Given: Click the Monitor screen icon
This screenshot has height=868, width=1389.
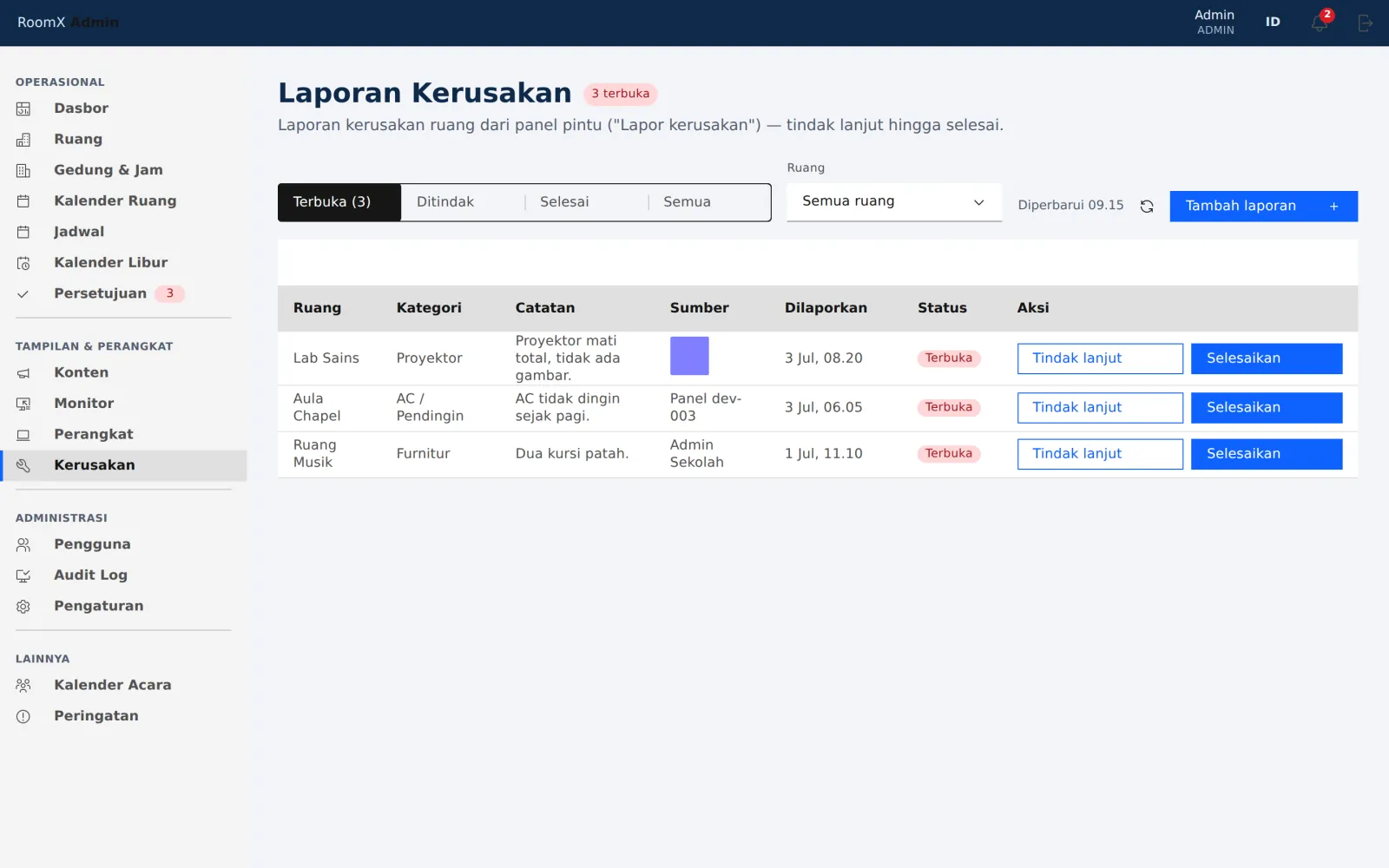Looking at the screenshot, I should pyautogui.click(x=23, y=404).
